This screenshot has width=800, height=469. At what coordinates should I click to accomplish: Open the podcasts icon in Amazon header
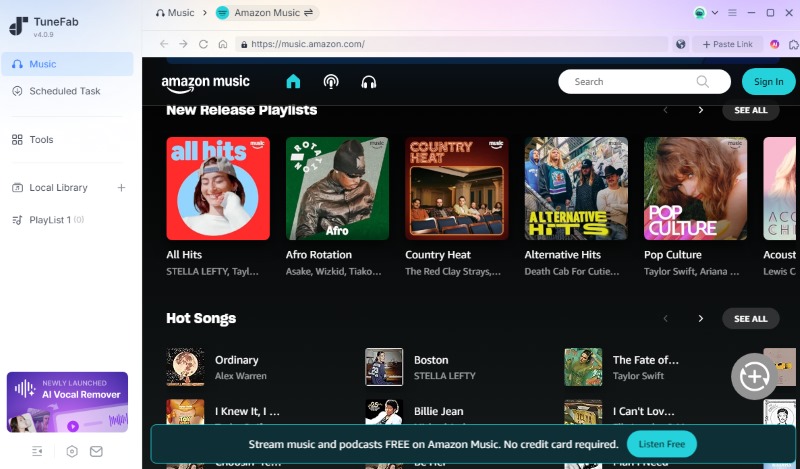[331, 82]
